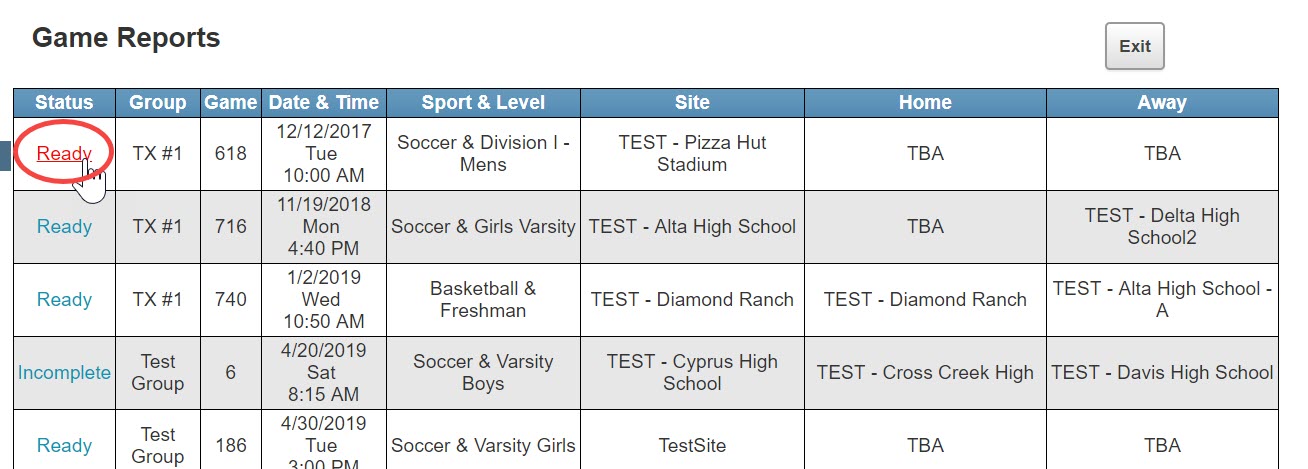
Task: Sort by the Status column header
Action: pos(64,102)
